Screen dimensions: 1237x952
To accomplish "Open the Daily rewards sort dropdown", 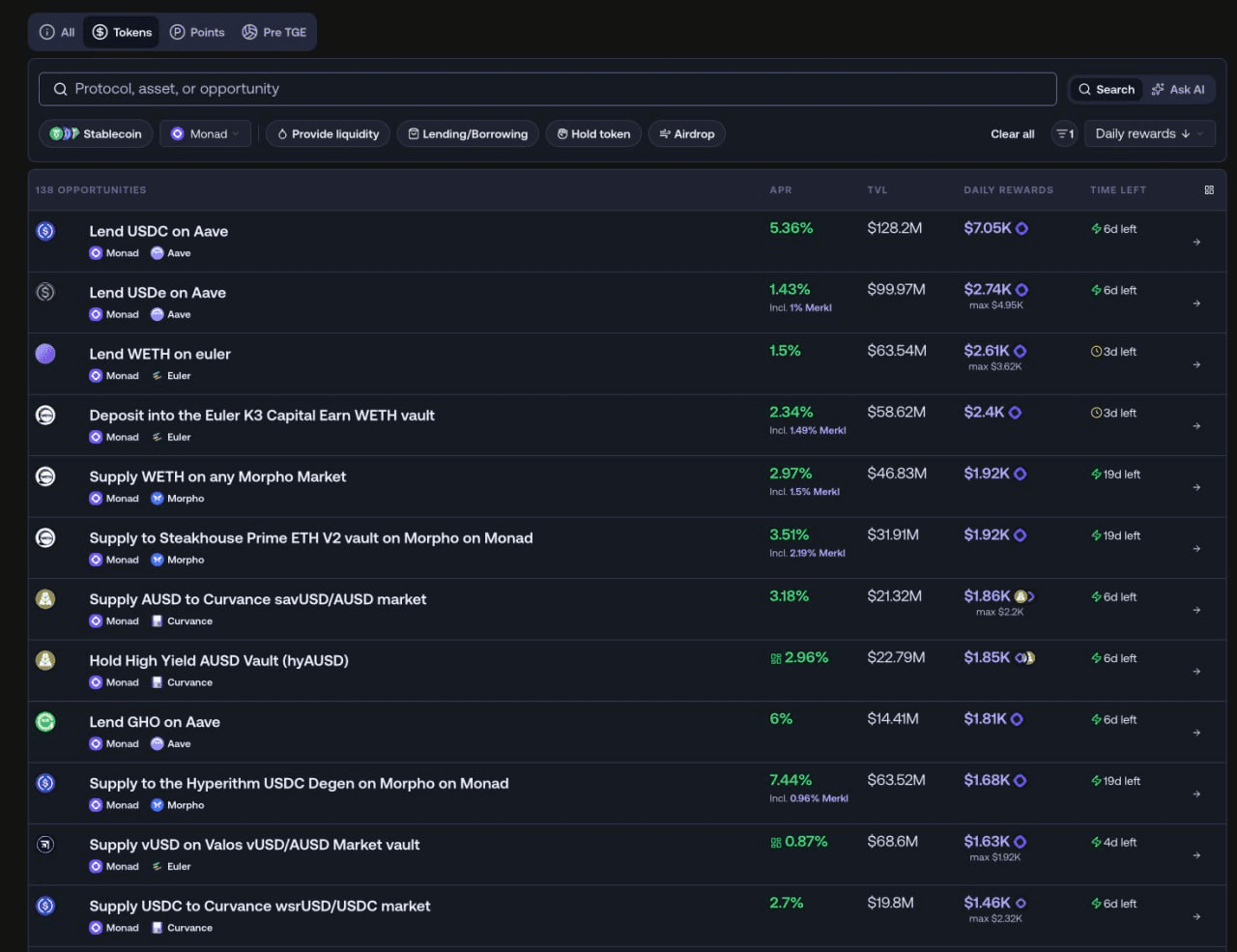I will 1150,134.
